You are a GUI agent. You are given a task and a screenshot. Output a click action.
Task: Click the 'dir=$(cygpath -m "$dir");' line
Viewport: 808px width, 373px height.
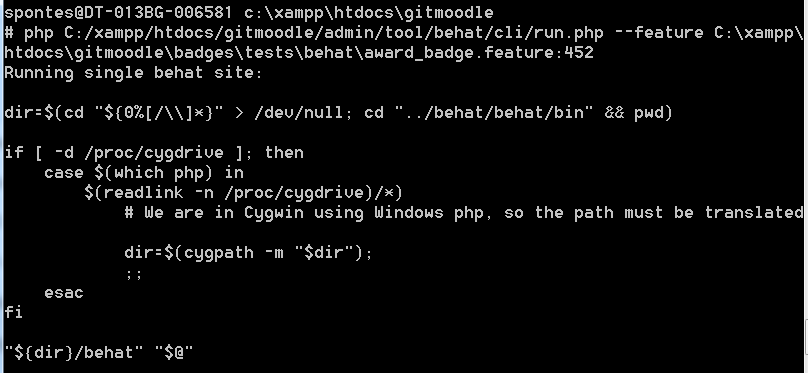248,253
